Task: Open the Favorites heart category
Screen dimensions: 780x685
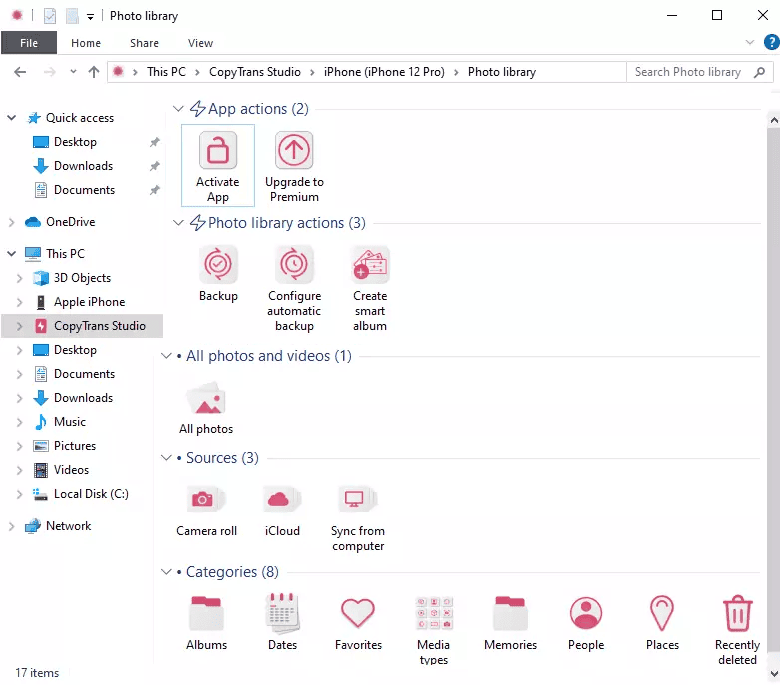Action: [358, 623]
